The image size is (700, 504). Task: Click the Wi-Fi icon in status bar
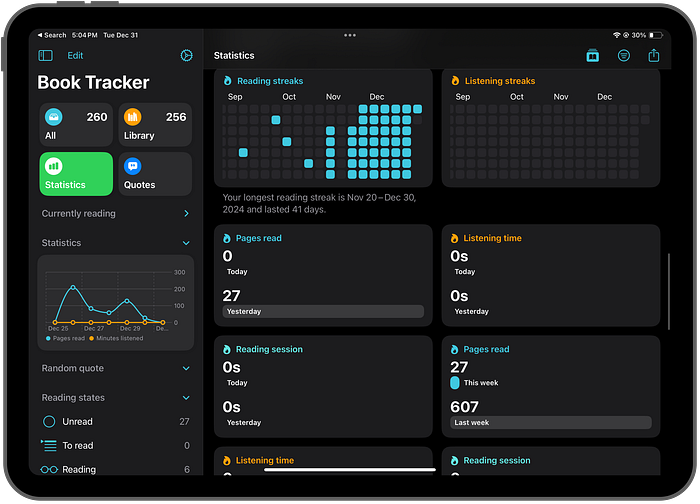point(617,35)
